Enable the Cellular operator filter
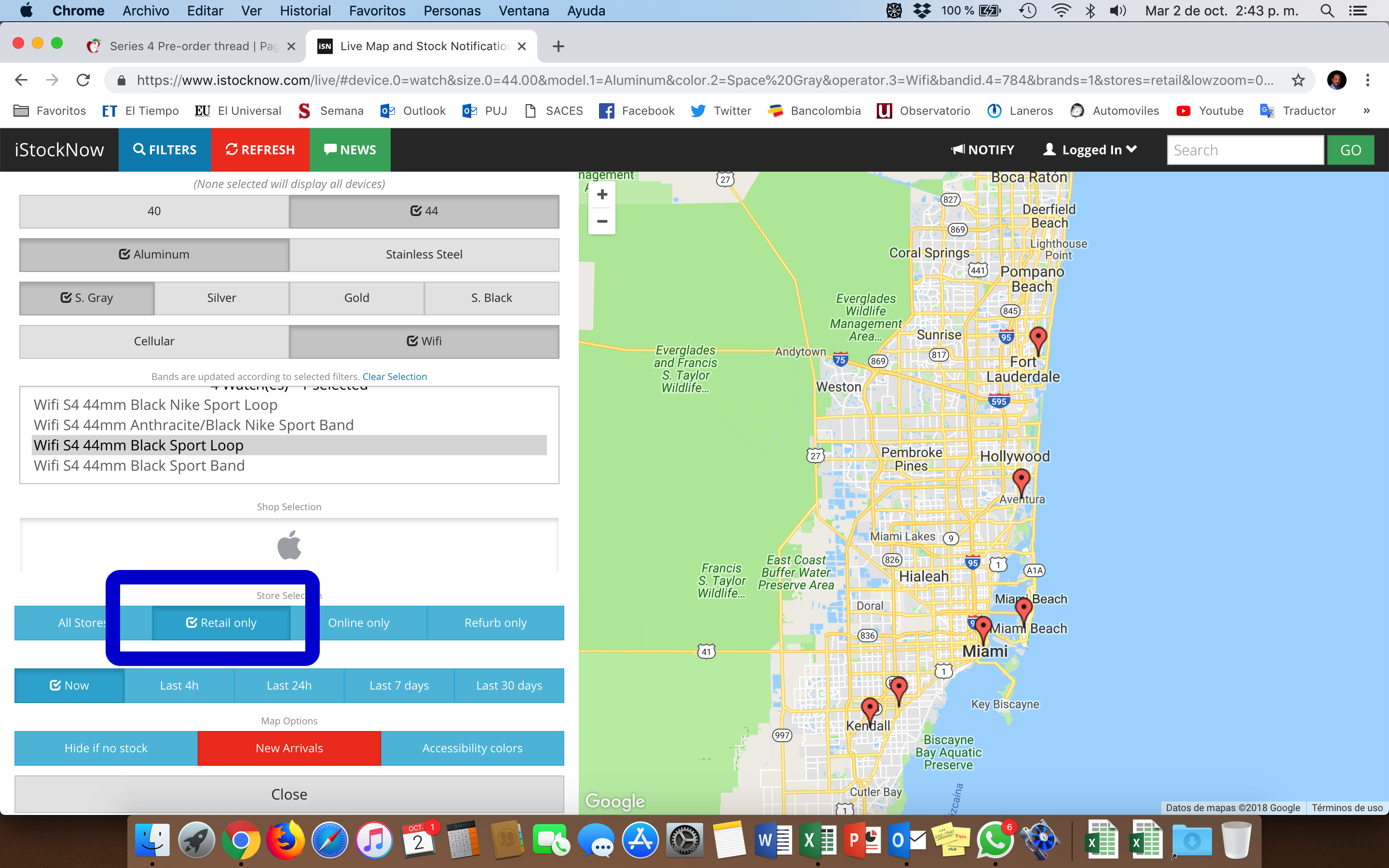 click(x=154, y=341)
